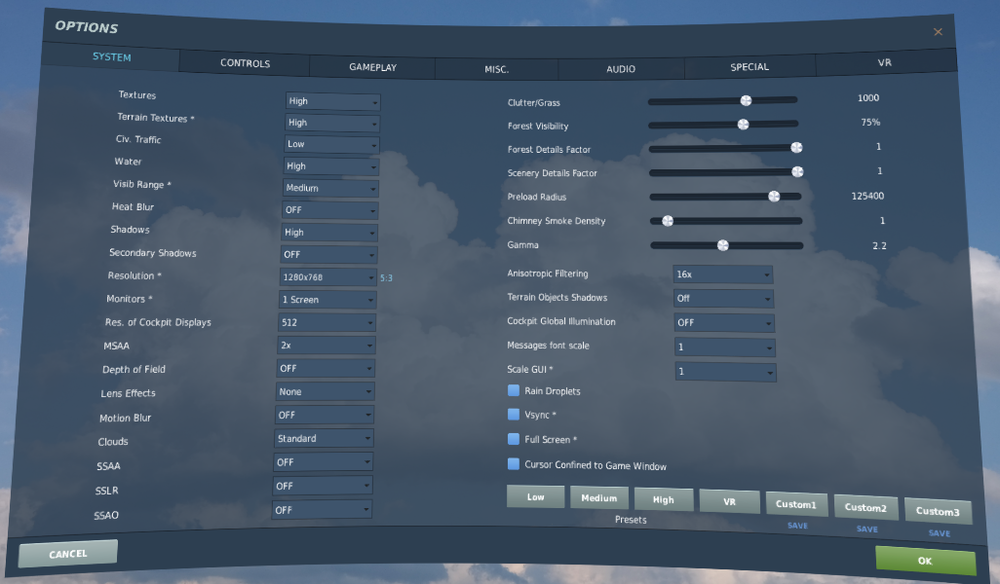This screenshot has width=1000, height=584.
Task: Open the Textures quality dropdown
Action: coord(332,101)
